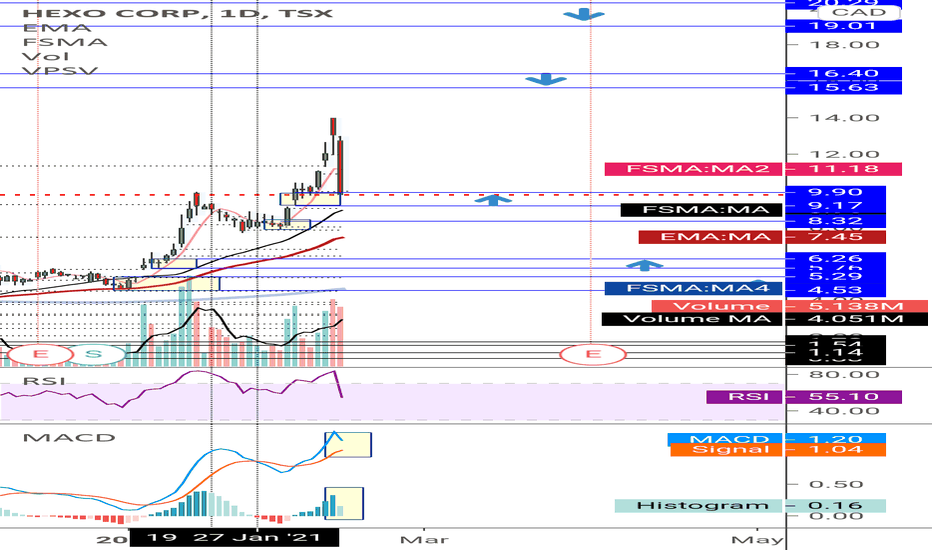Click the 9.17 price label
The image size is (932, 550).
point(836,206)
